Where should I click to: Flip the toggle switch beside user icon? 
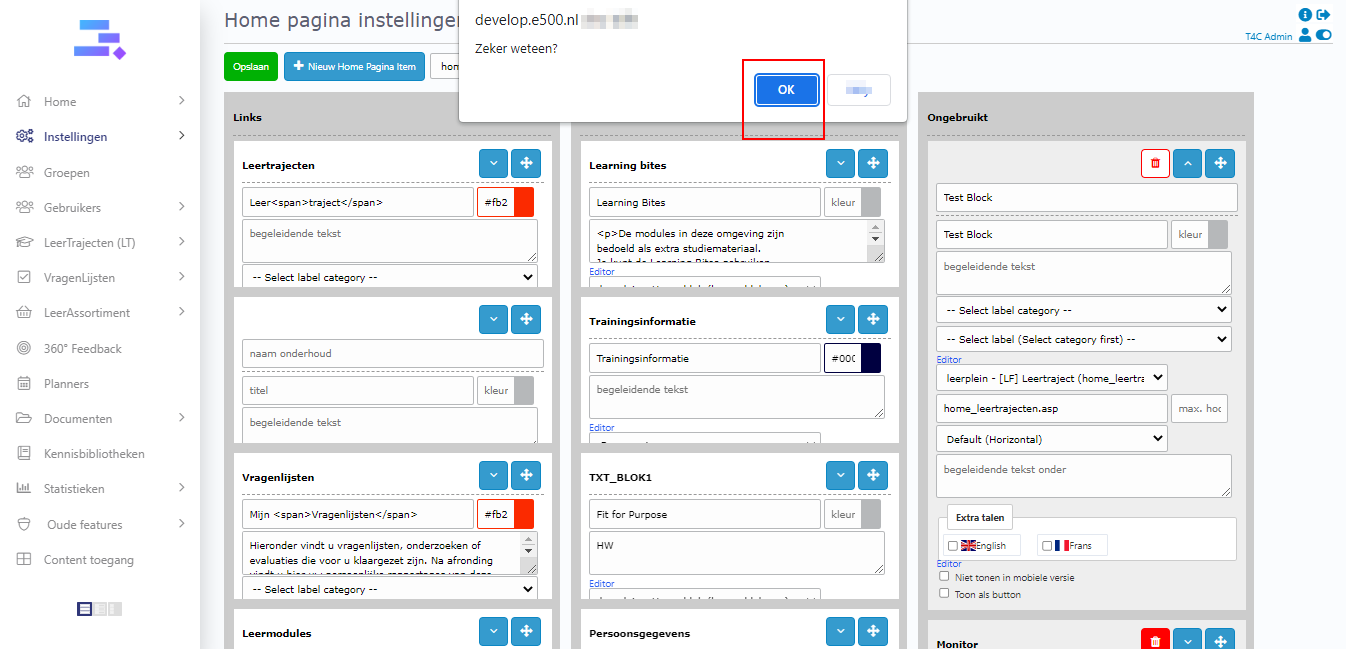(1324, 36)
